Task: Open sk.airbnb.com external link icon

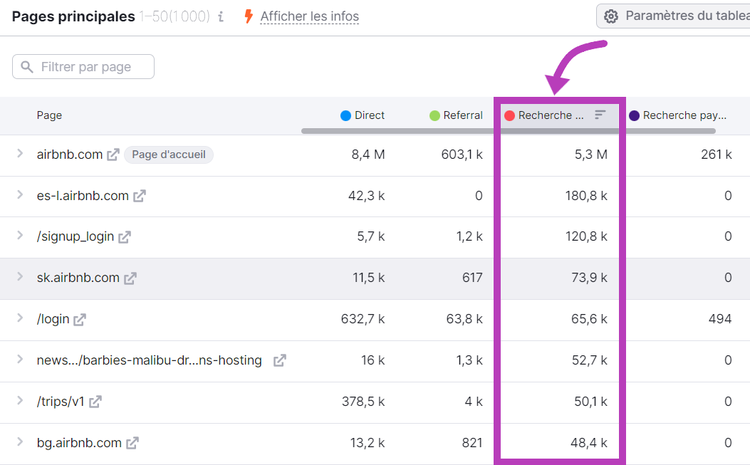Action: point(130,278)
